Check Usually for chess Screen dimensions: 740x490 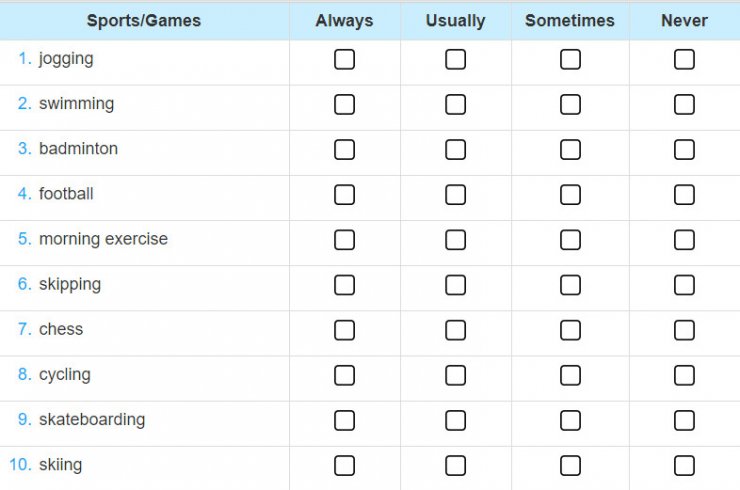pyautogui.click(x=455, y=330)
